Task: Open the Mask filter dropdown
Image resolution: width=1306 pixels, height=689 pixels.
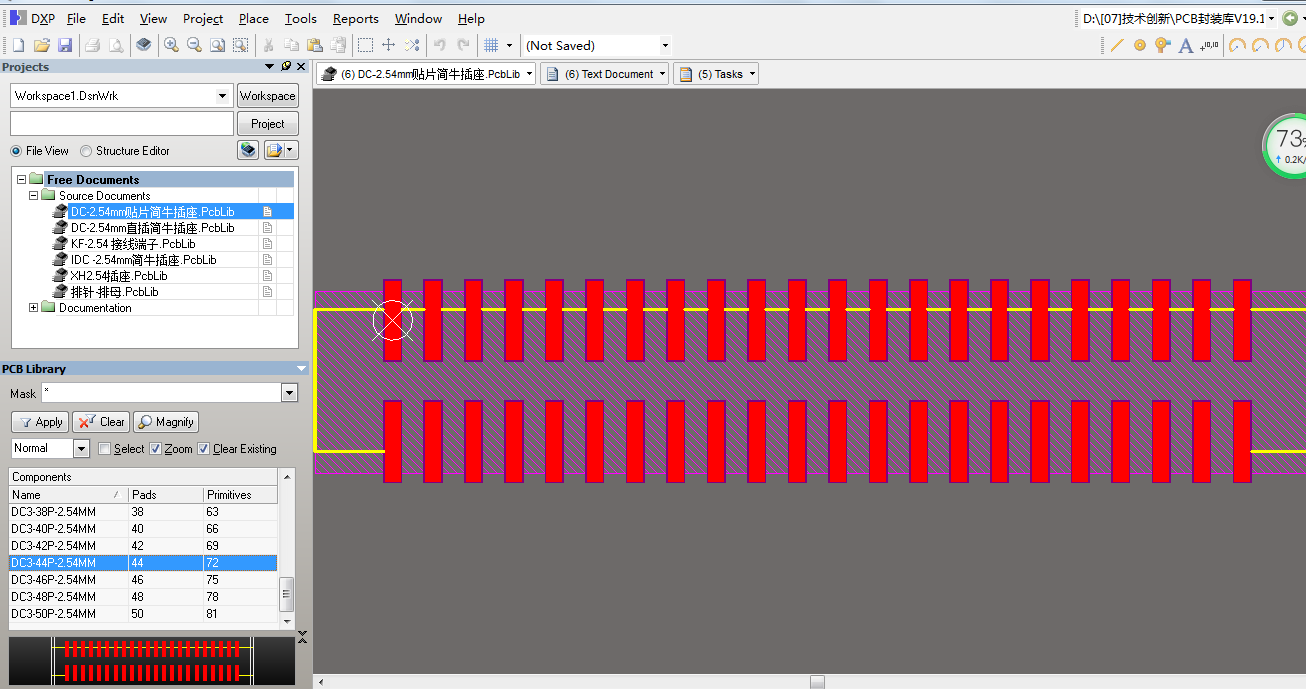Action: (289, 393)
